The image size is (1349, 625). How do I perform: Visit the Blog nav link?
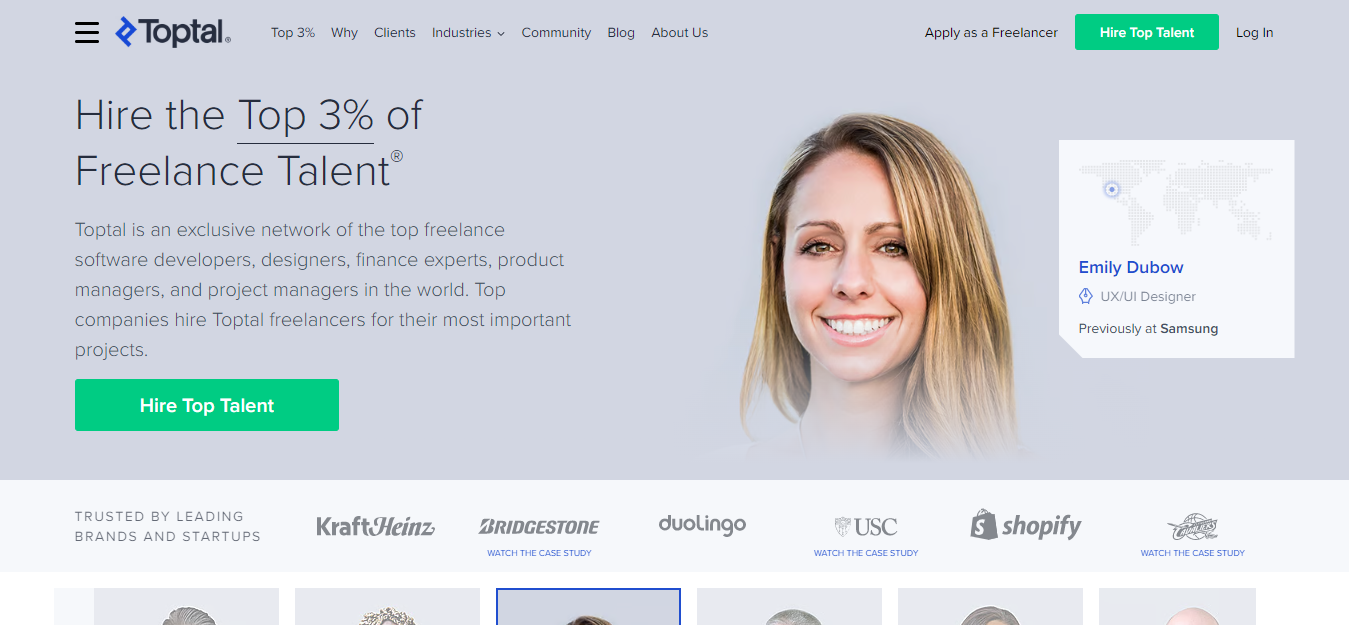pyautogui.click(x=621, y=33)
